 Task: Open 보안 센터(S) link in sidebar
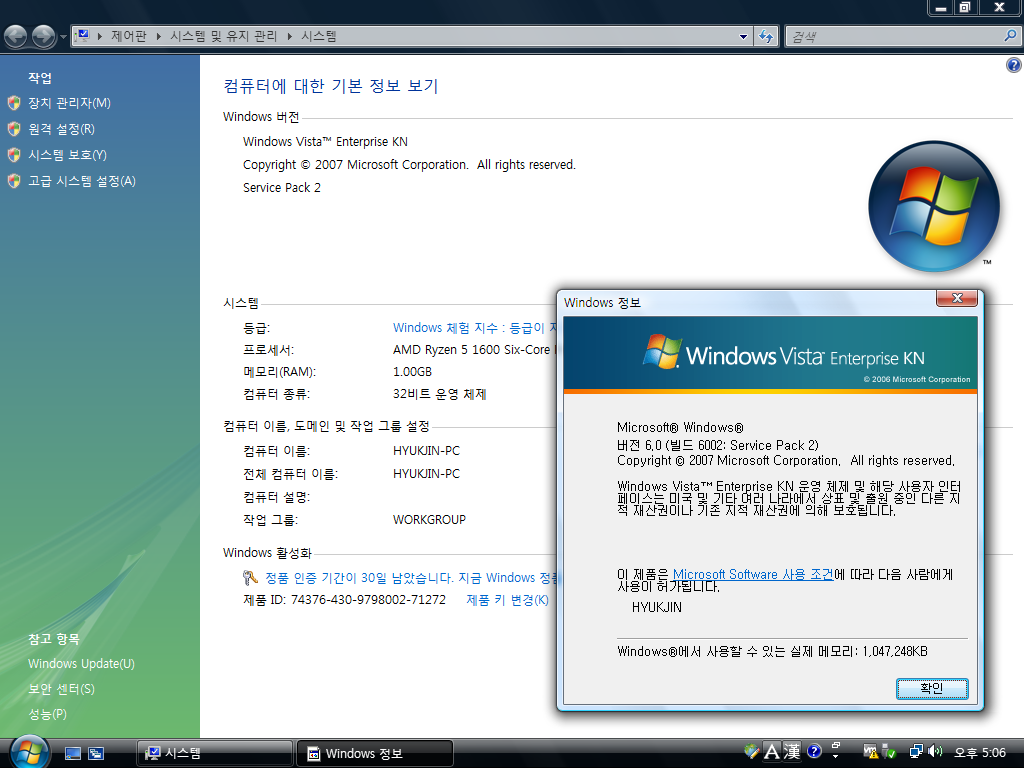pos(61,689)
